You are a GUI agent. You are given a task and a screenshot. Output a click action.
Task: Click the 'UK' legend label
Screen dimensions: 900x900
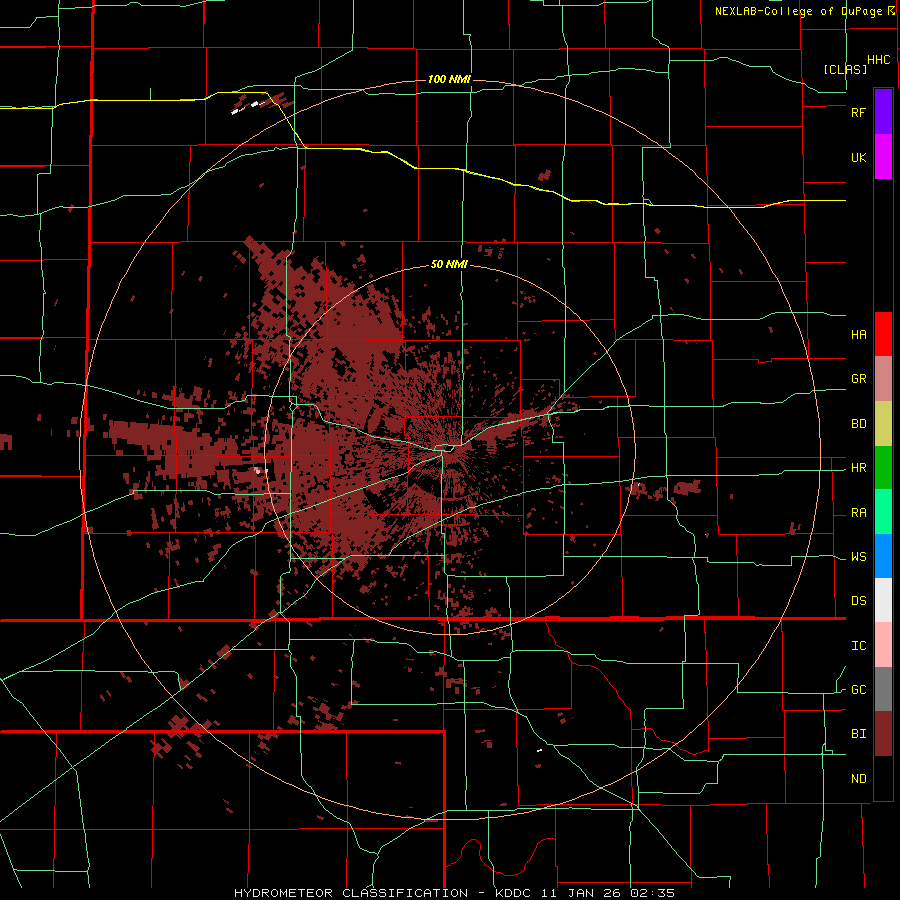(x=858, y=157)
